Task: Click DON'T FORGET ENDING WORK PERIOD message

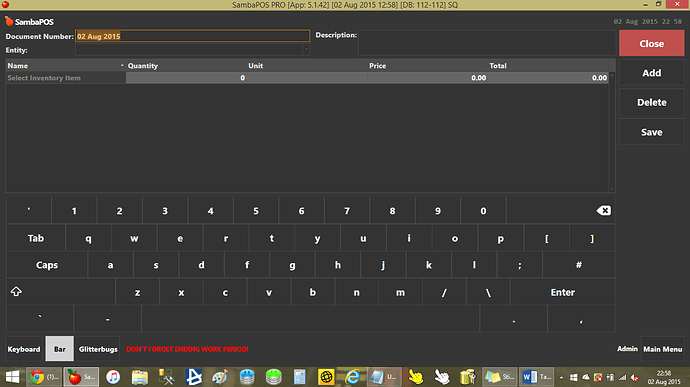Action: pos(187,349)
